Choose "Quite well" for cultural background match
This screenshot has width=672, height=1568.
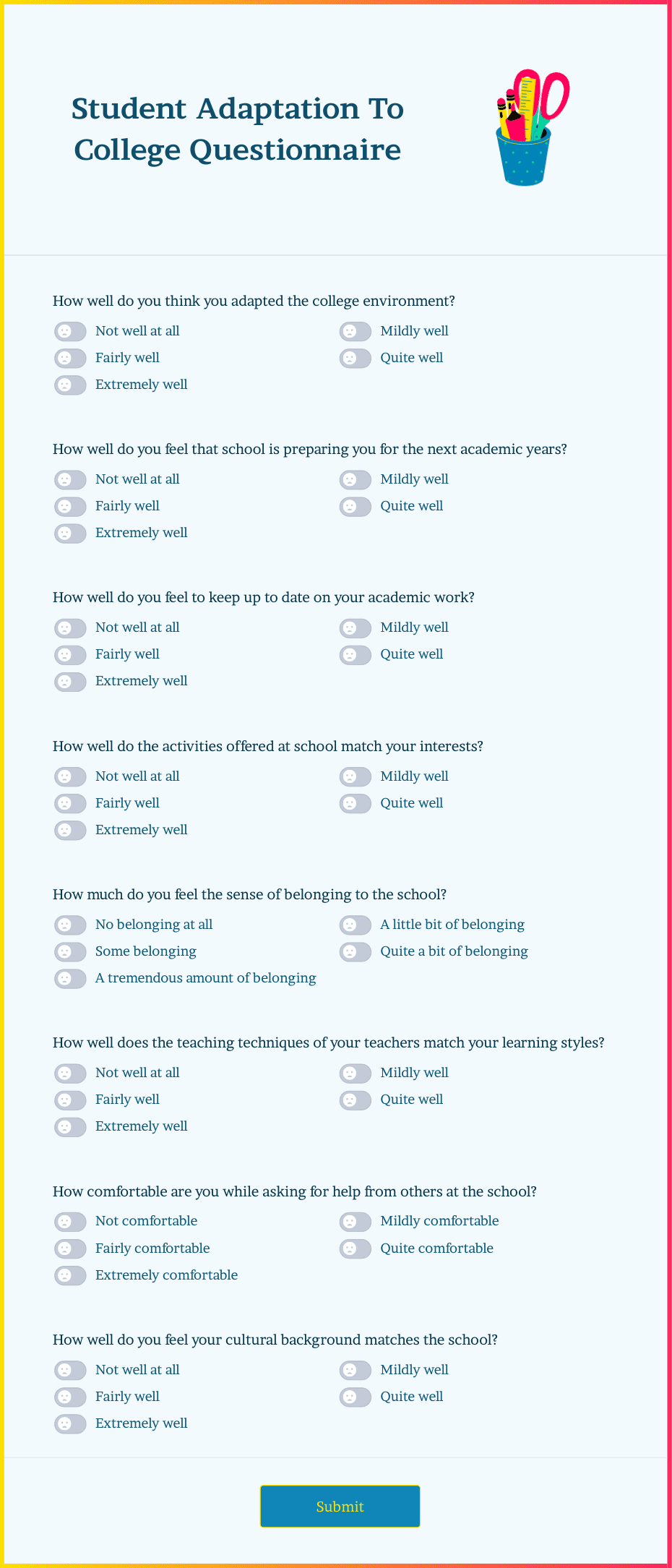pyautogui.click(x=355, y=1397)
